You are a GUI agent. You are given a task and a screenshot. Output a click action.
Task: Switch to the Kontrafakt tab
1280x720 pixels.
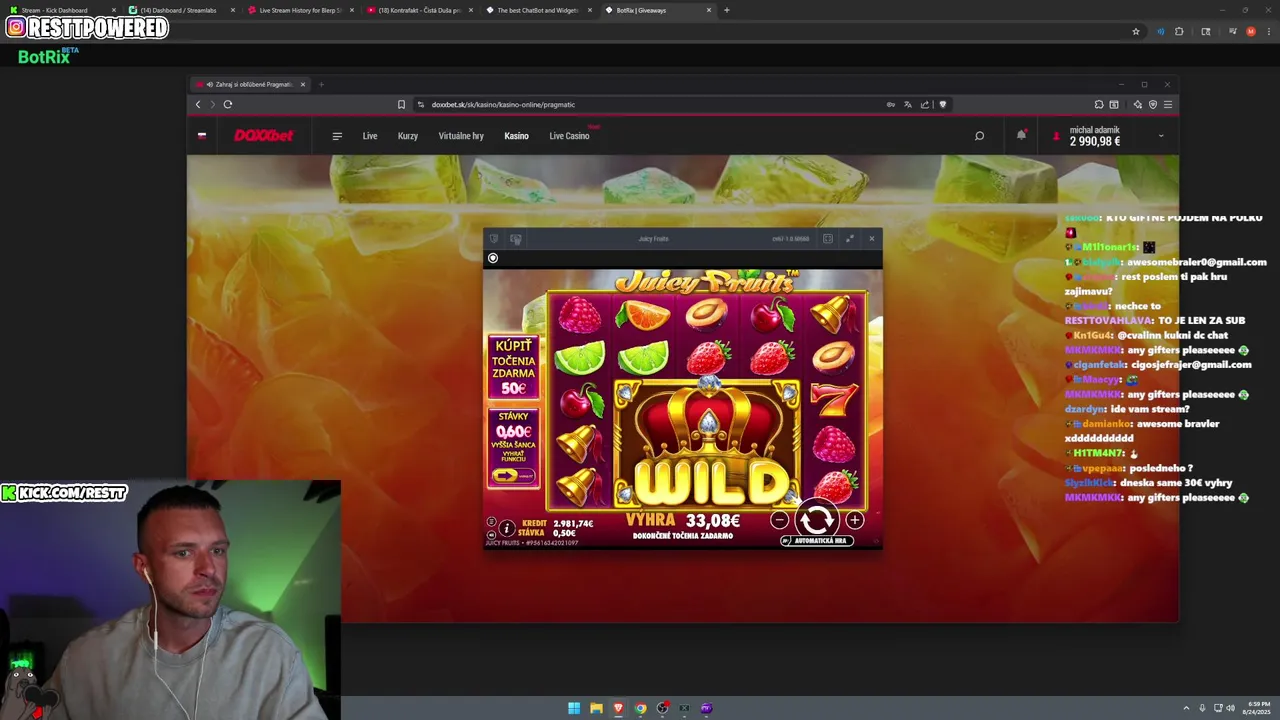point(420,10)
